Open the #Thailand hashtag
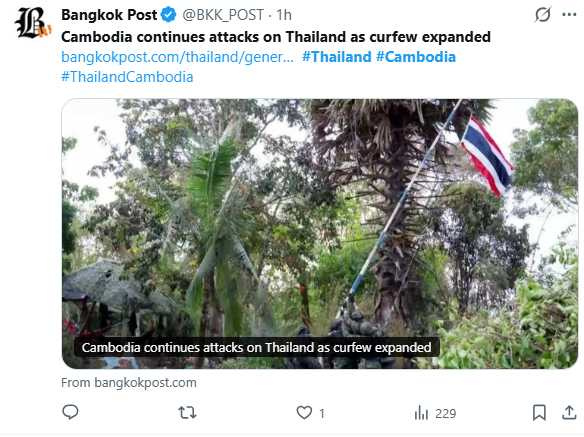 click(x=337, y=57)
